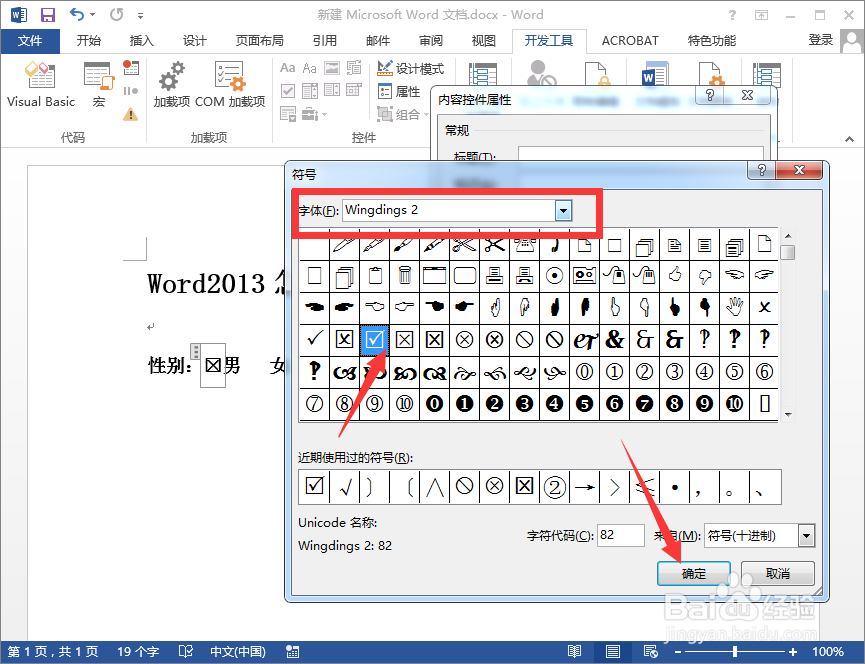865x664 pixels.
Task: Click the macro recording status icon
Action: coord(292,652)
